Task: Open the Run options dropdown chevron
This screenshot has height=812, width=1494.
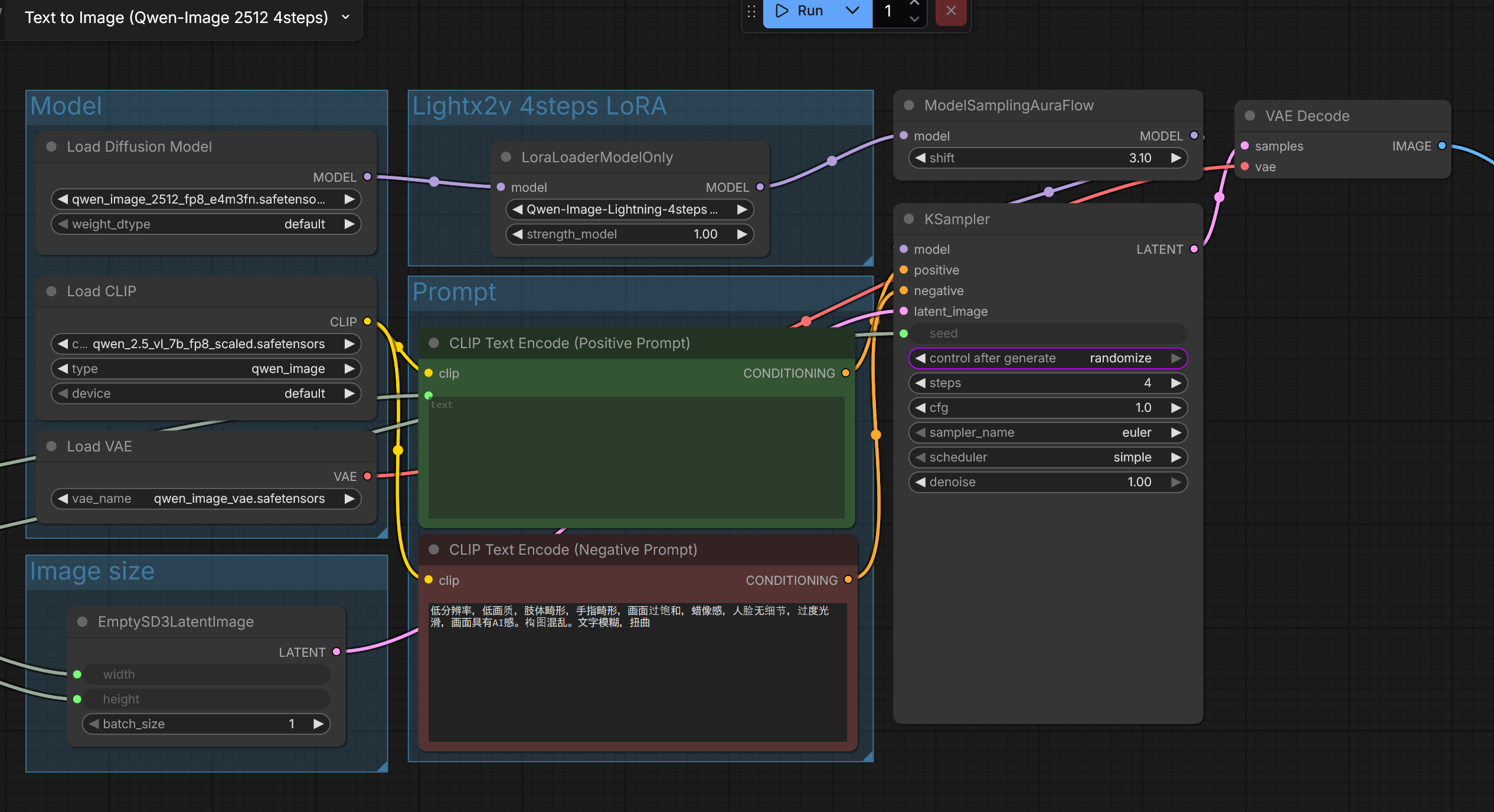Action: (x=852, y=11)
